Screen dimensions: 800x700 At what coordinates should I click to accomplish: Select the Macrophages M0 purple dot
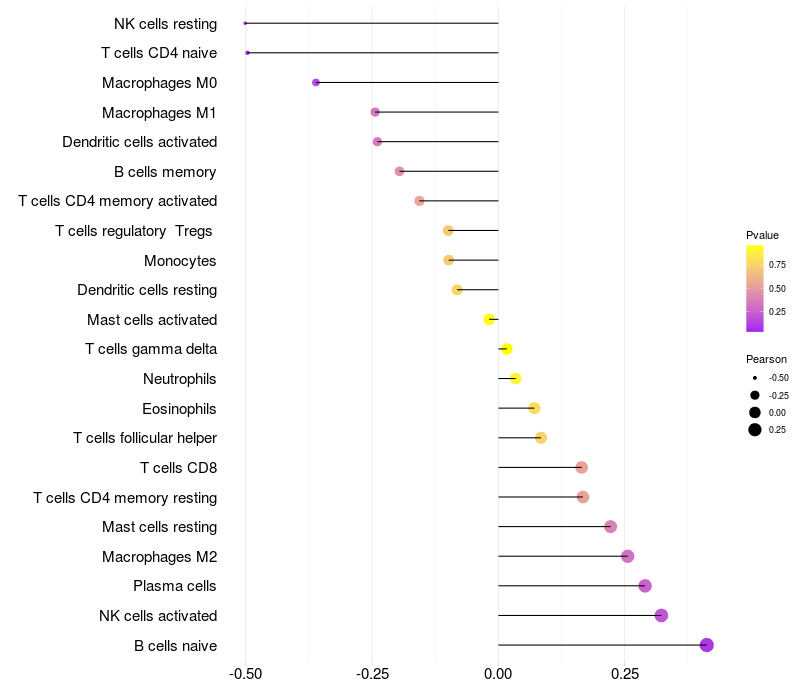(316, 83)
